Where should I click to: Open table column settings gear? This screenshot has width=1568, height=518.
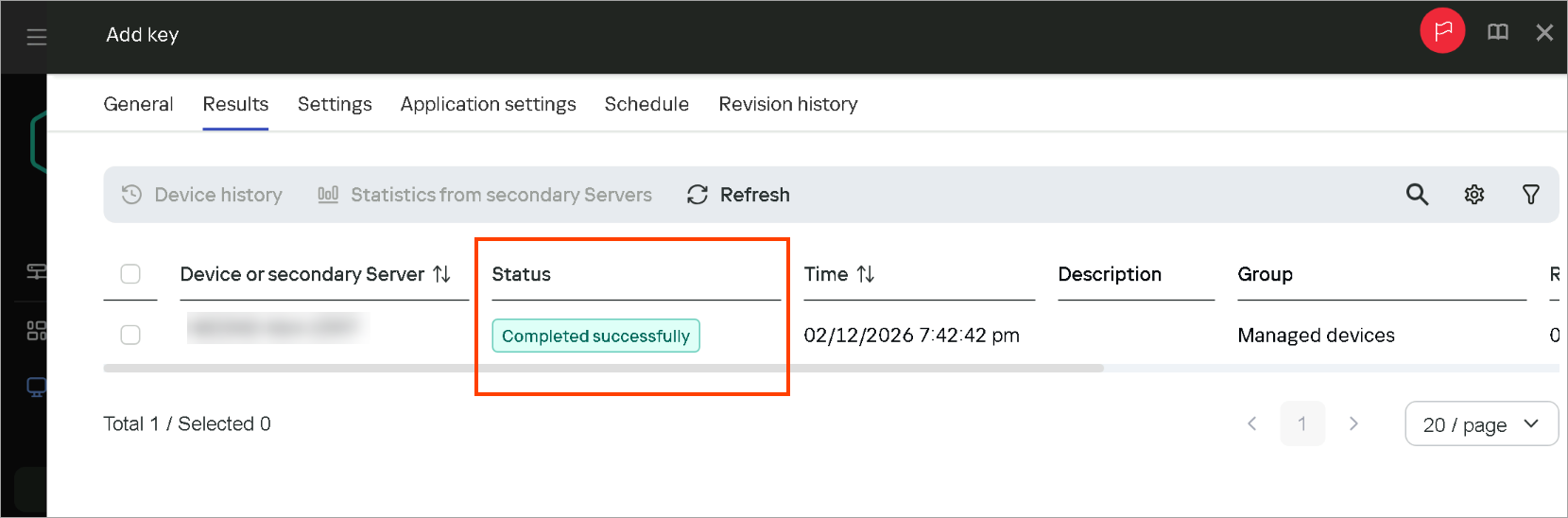pos(1473,195)
